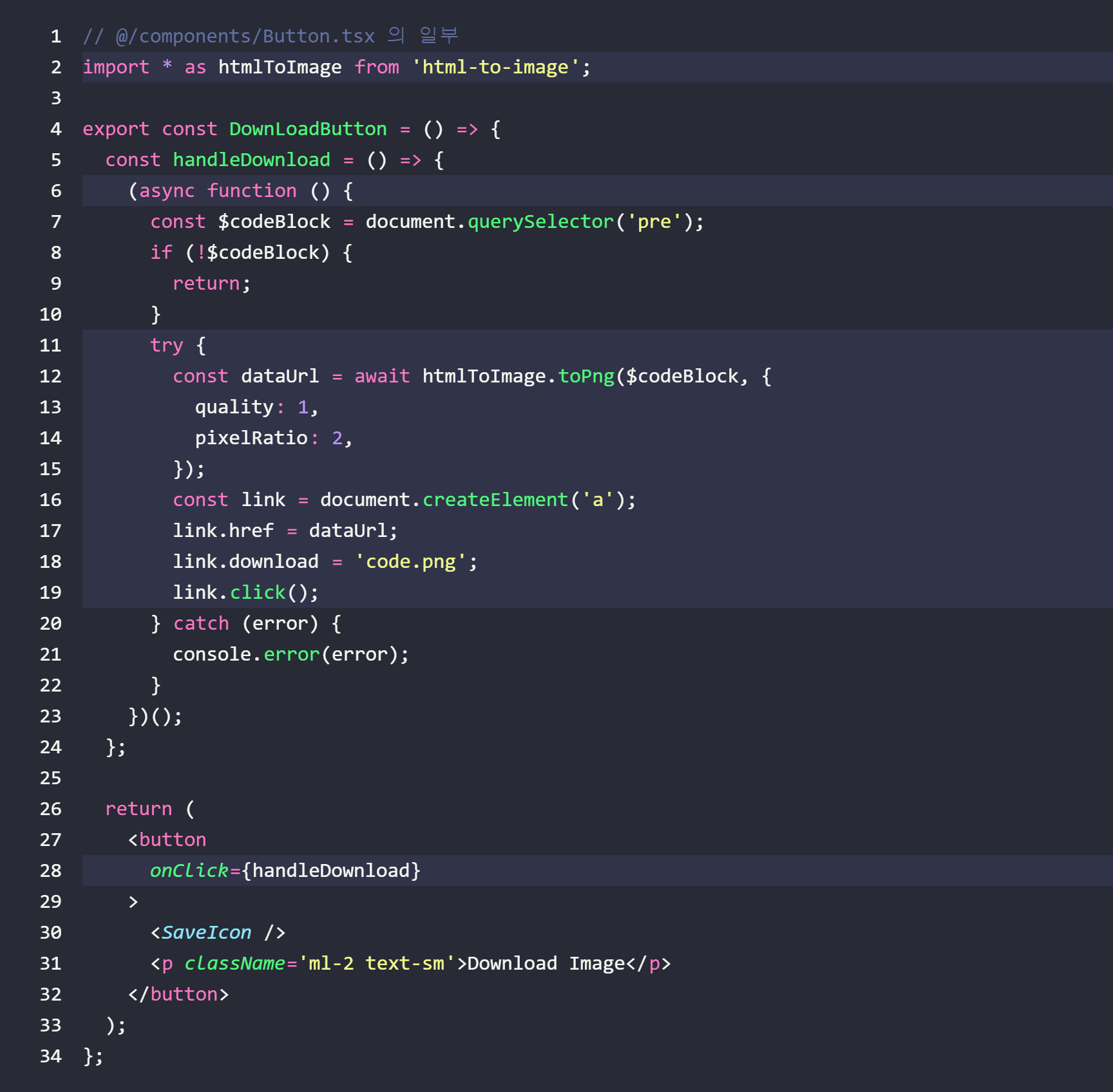Click 'async' keyword on line 6
The image size is (1113, 1092).
(167, 191)
